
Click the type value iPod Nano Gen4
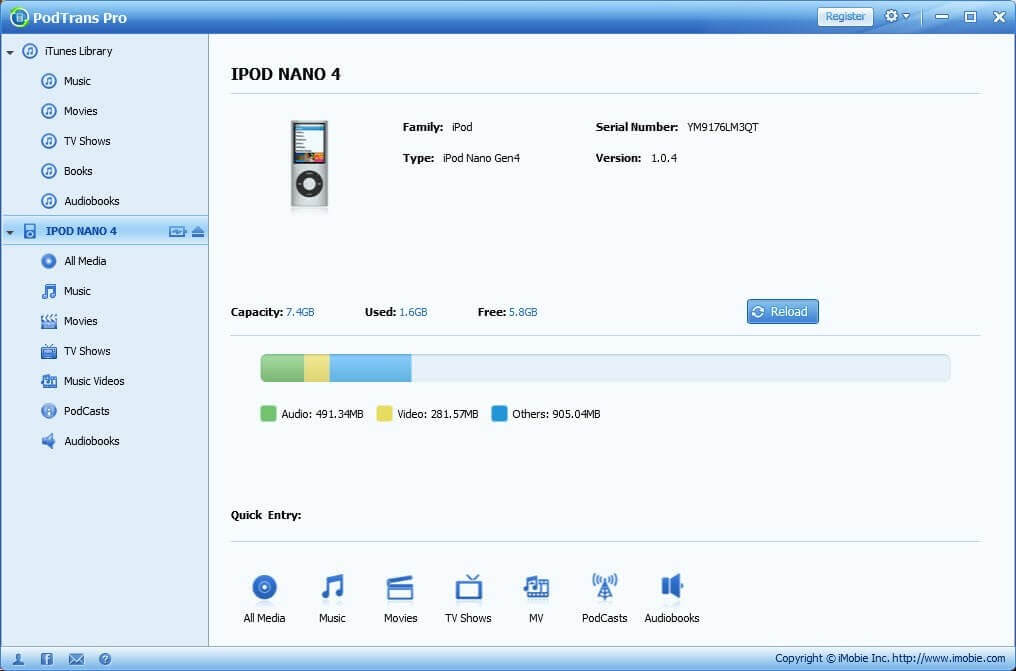481,158
